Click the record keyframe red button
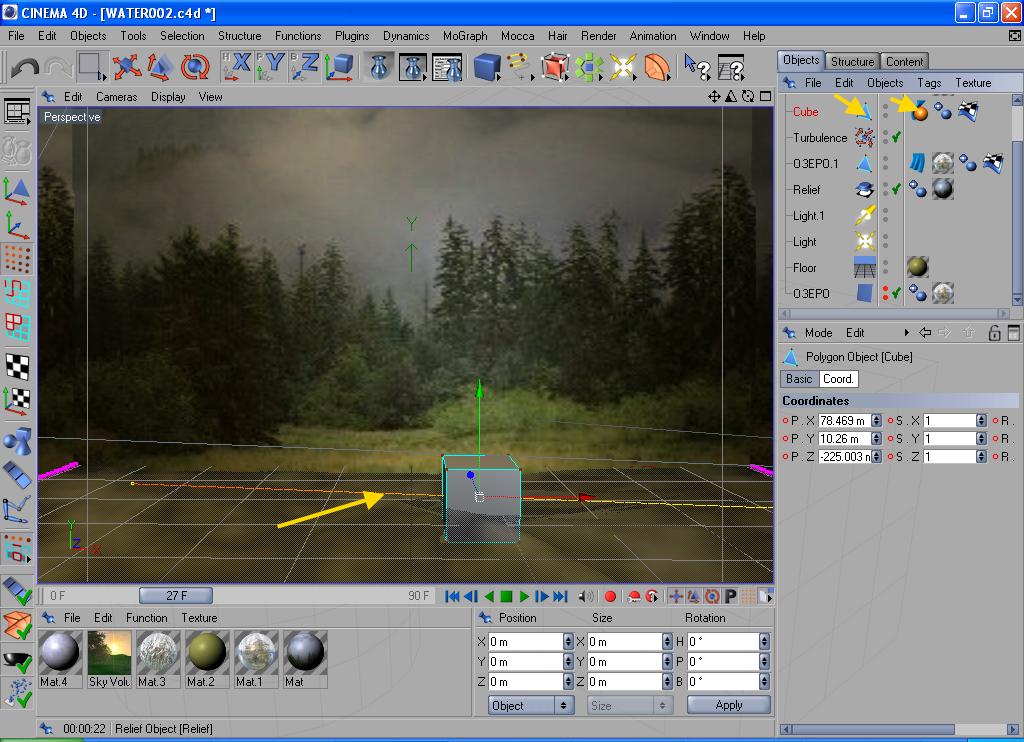The height and width of the screenshot is (742, 1024). (x=610, y=596)
